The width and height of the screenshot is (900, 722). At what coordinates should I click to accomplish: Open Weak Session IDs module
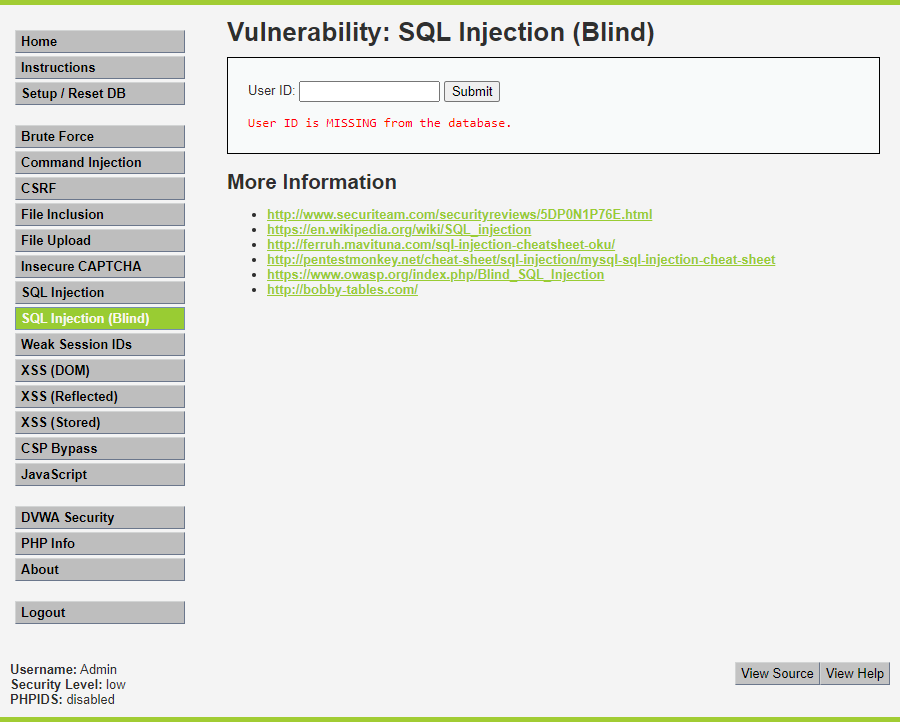click(100, 345)
